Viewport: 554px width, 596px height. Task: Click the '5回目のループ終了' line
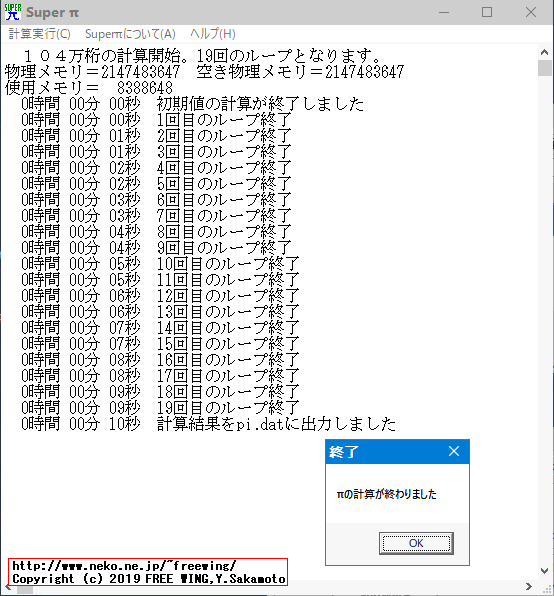[156, 184]
